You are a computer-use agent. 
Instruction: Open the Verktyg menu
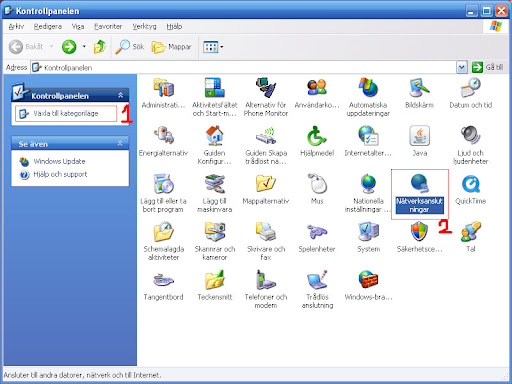[144, 26]
